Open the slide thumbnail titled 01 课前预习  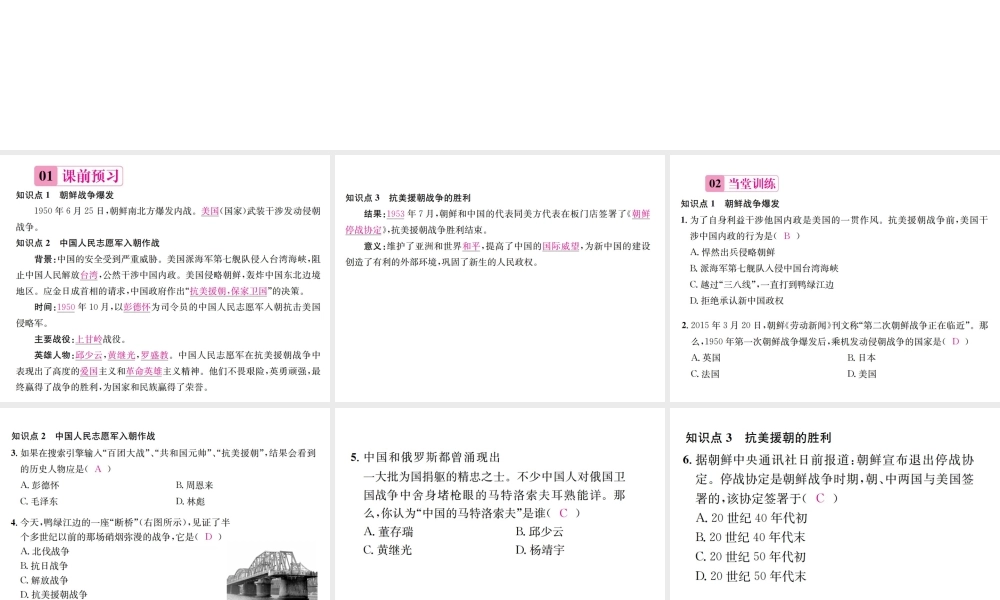165,278
